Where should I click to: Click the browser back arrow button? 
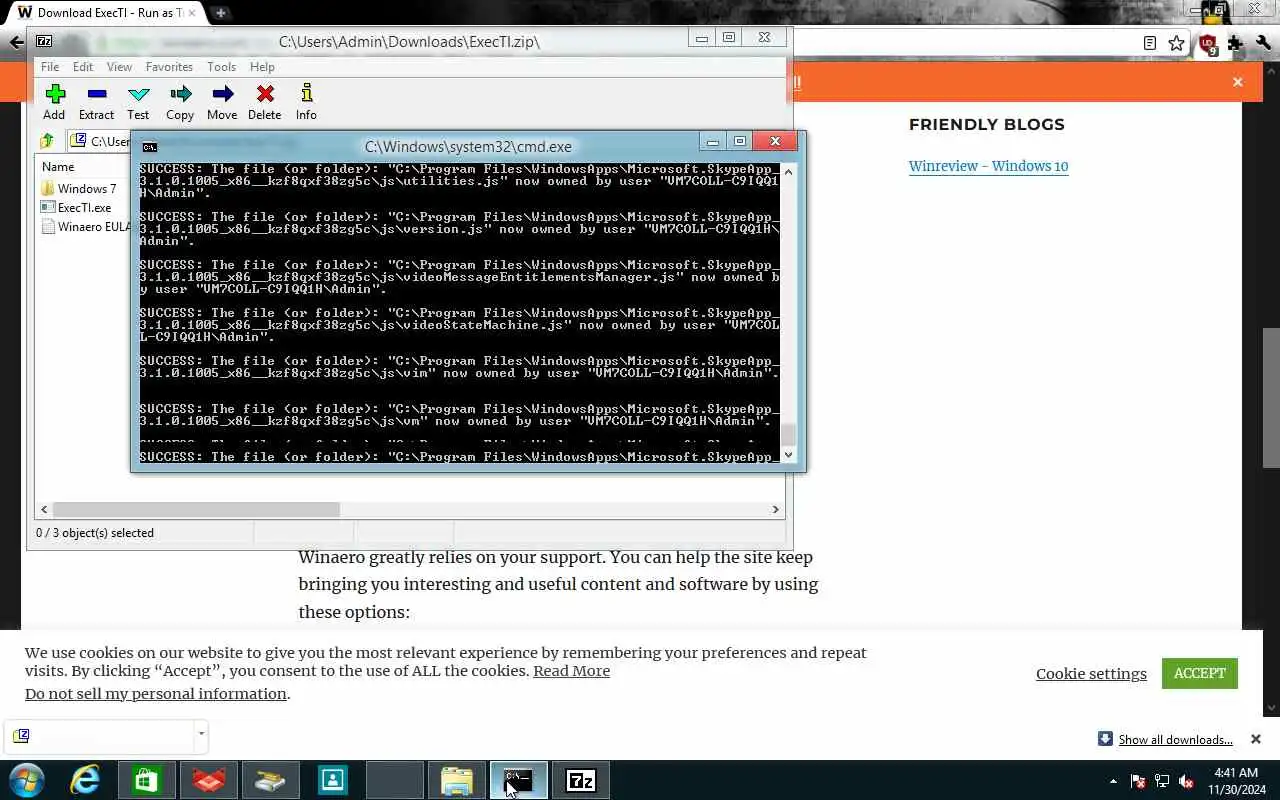(16, 42)
